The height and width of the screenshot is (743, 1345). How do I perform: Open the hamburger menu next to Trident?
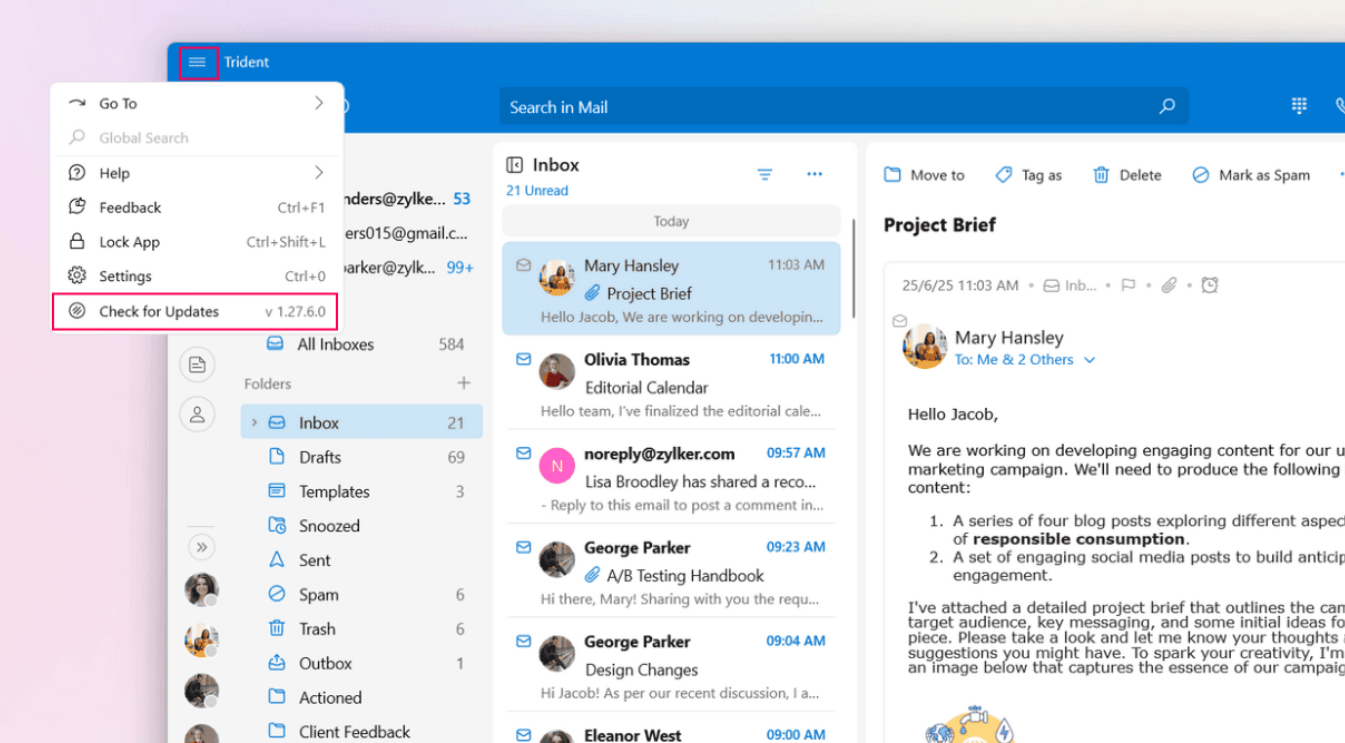[198, 62]
